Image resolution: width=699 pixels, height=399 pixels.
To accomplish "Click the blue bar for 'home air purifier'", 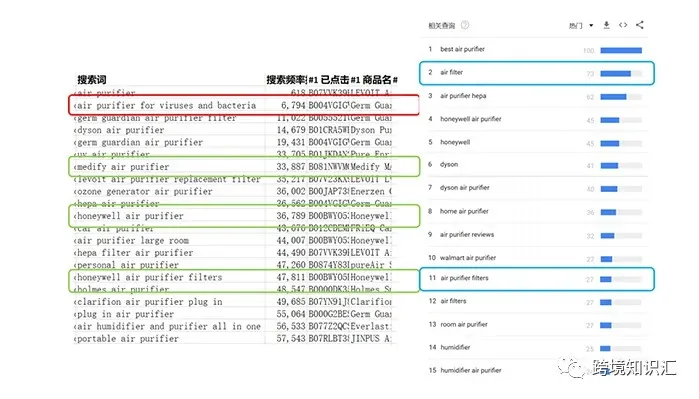I will (608, 212).
